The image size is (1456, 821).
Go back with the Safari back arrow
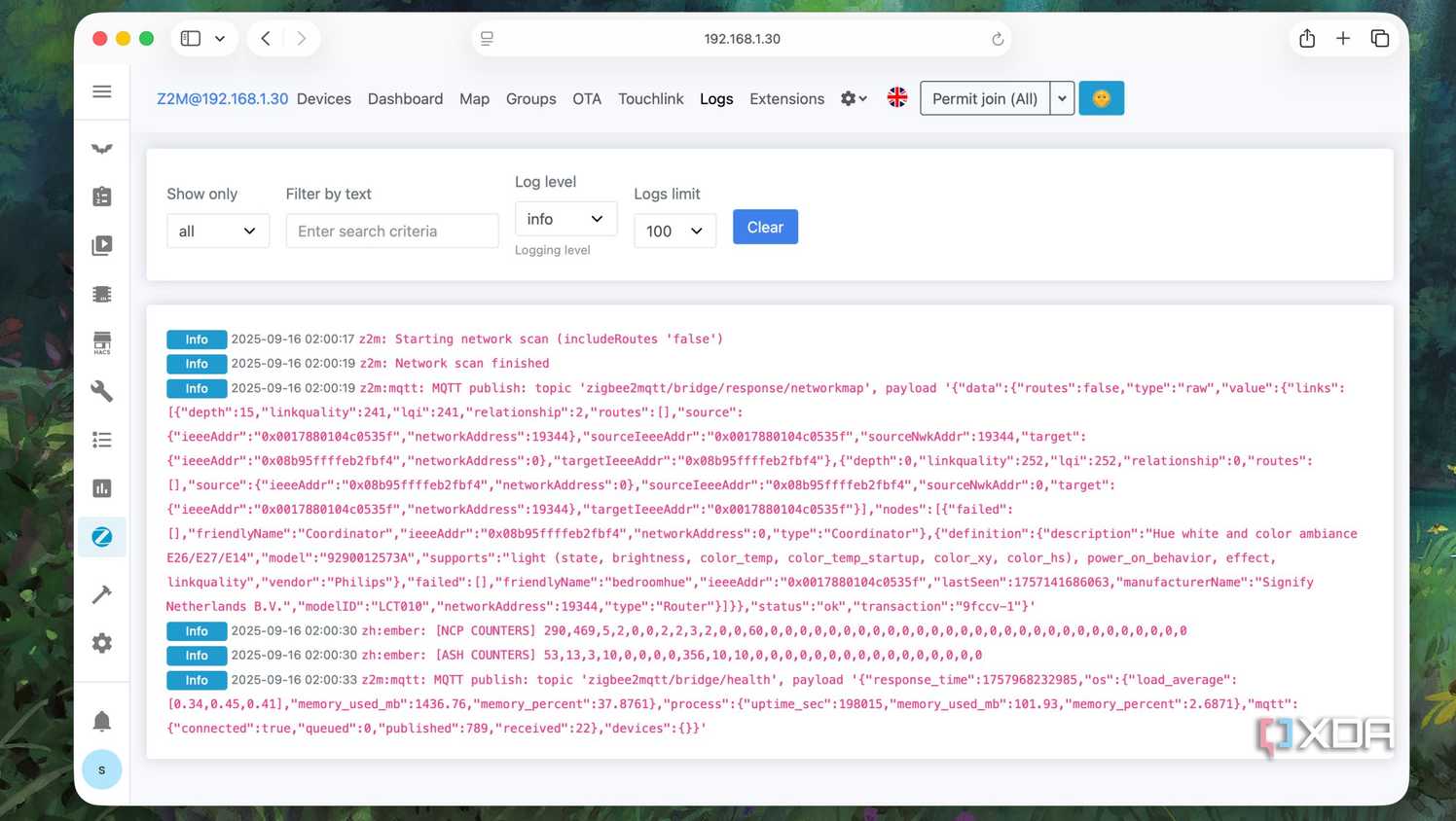[266, 39]
